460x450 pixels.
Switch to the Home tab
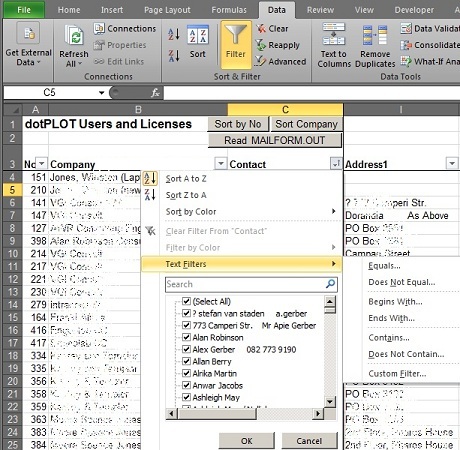coord(69,10)
